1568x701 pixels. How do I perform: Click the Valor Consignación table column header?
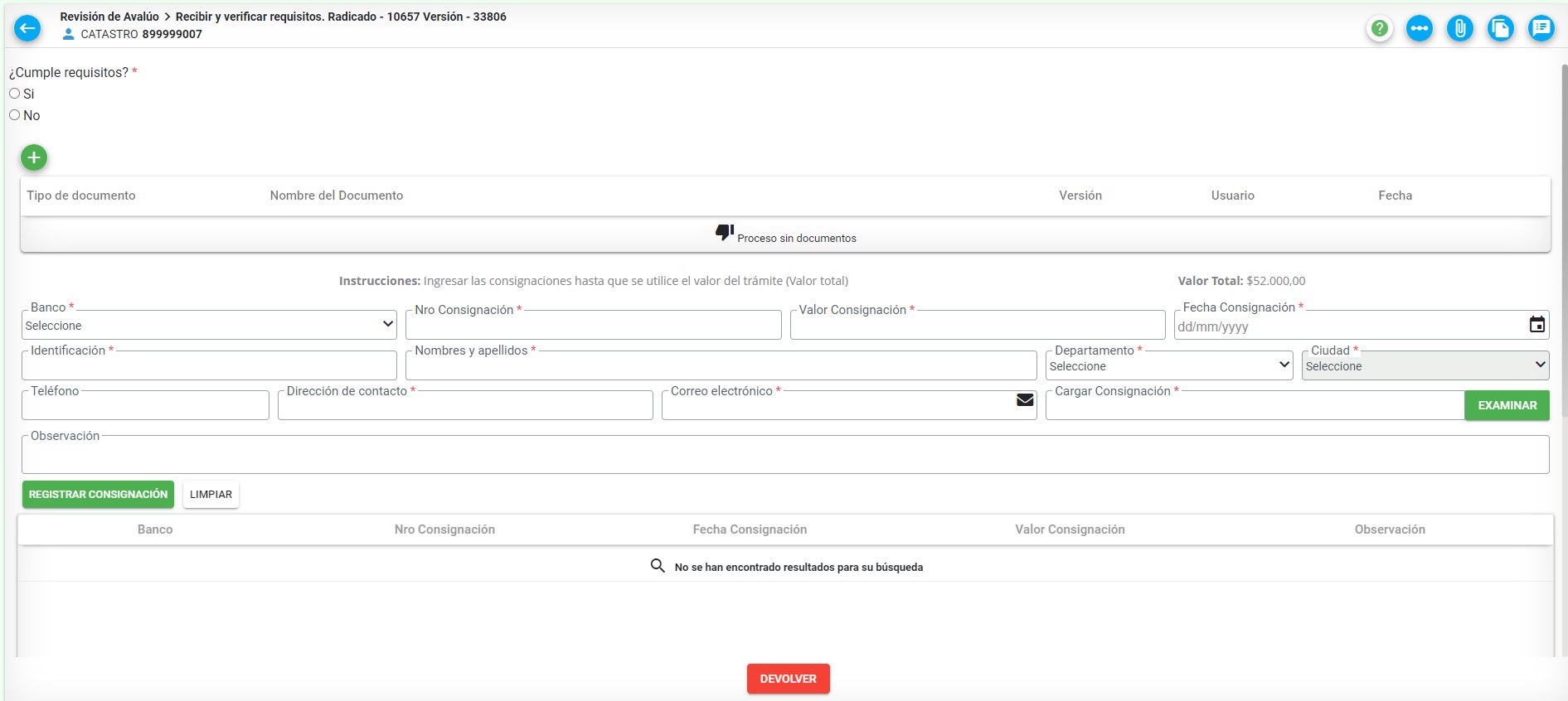click(1070, 529)
